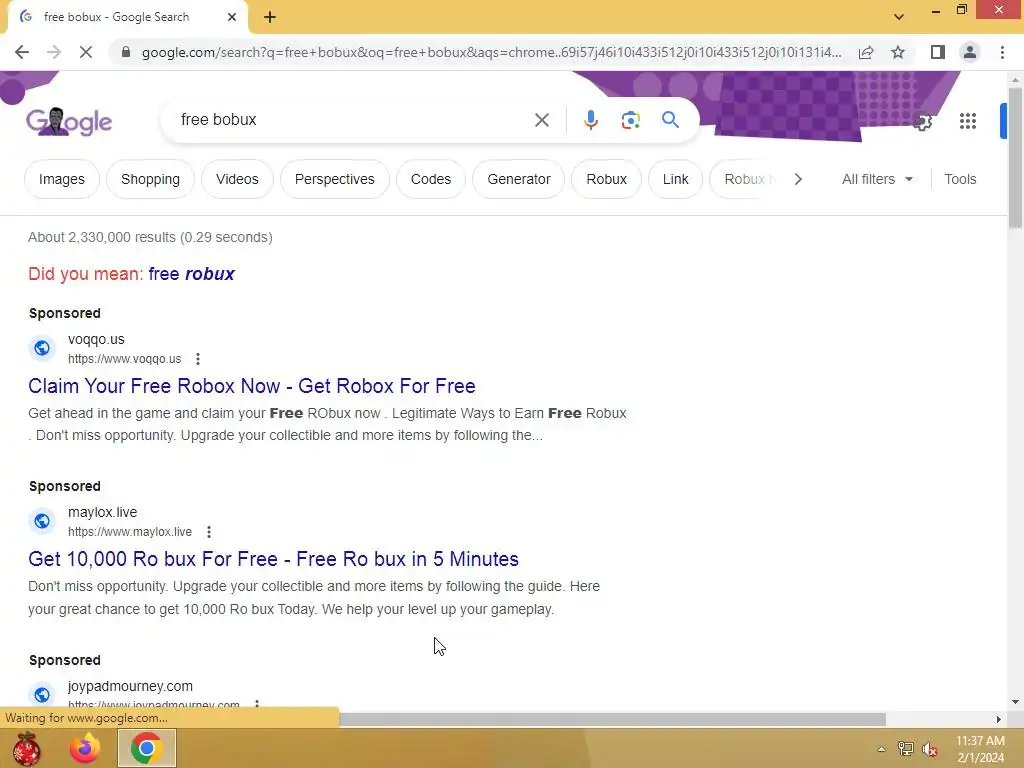Bookmark this tab with the star
The image size is (1024, 768).
tap(898, 52)
